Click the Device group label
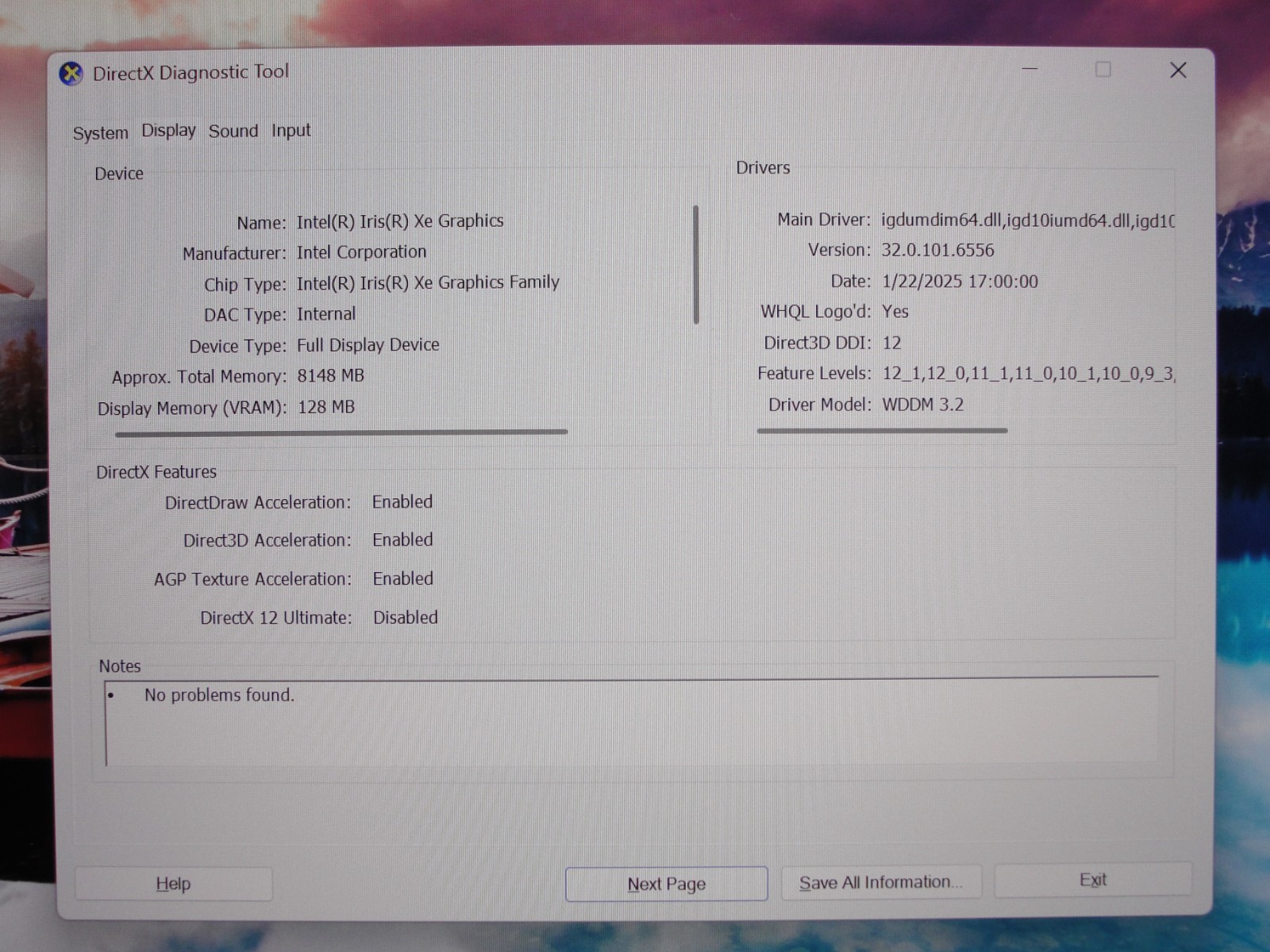 (119, 174)
